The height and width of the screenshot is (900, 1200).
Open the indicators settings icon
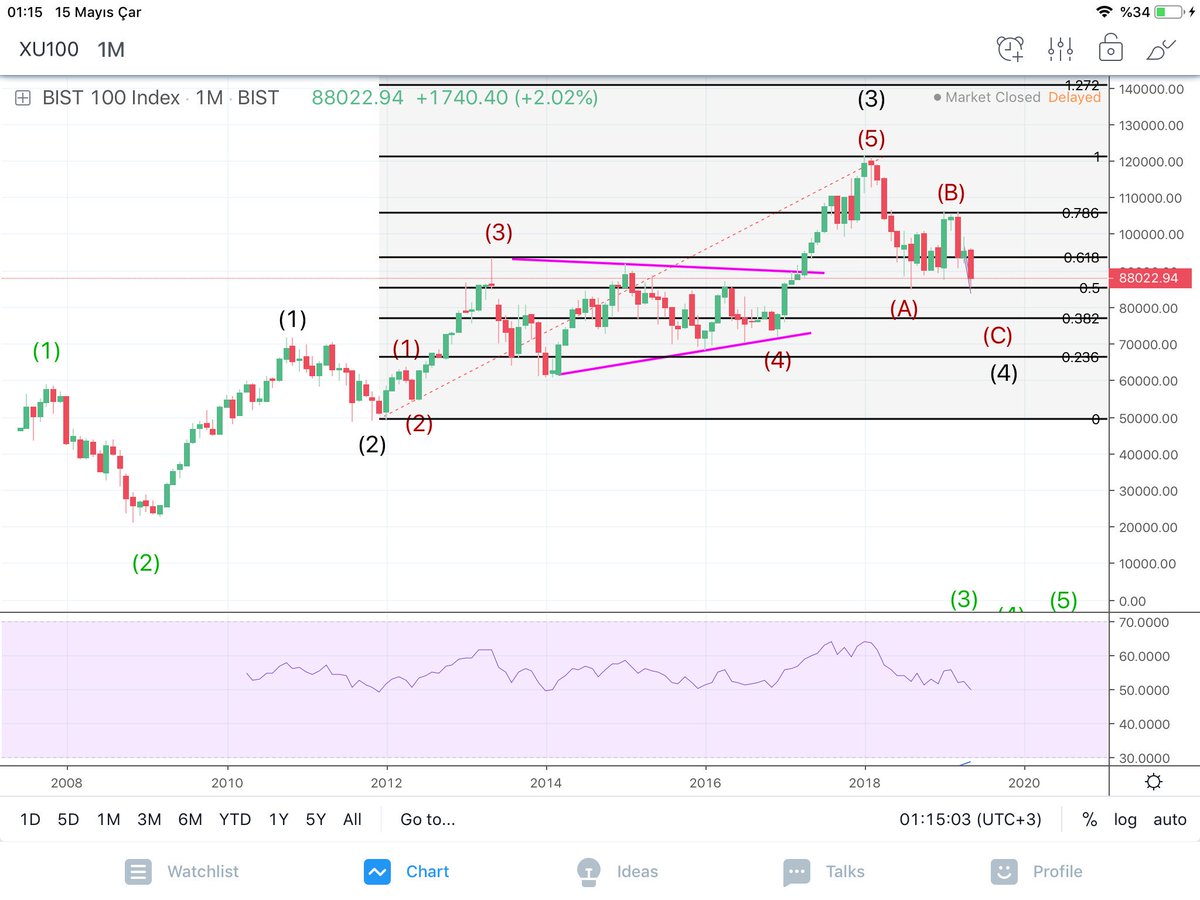pyautogui.click(x=1060, y=48)
